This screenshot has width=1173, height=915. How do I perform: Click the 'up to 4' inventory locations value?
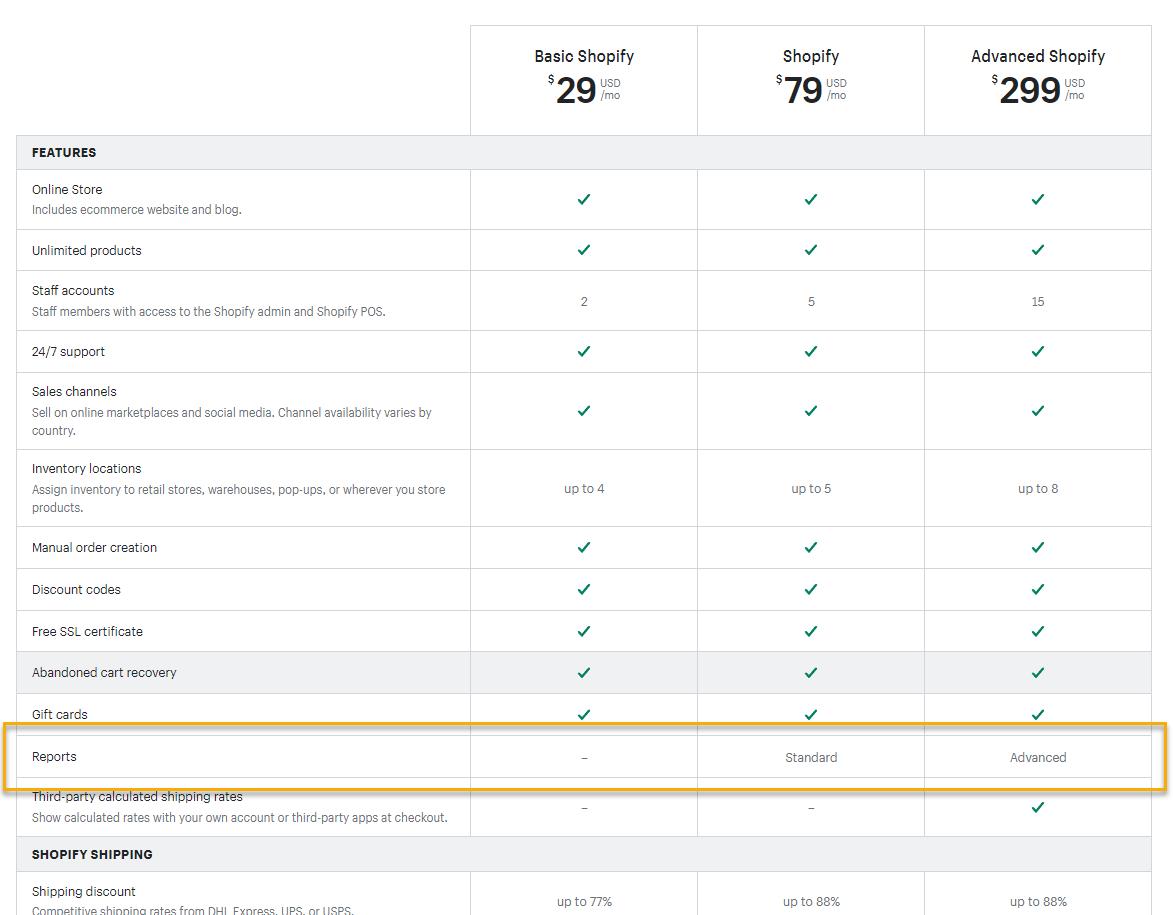584,489
